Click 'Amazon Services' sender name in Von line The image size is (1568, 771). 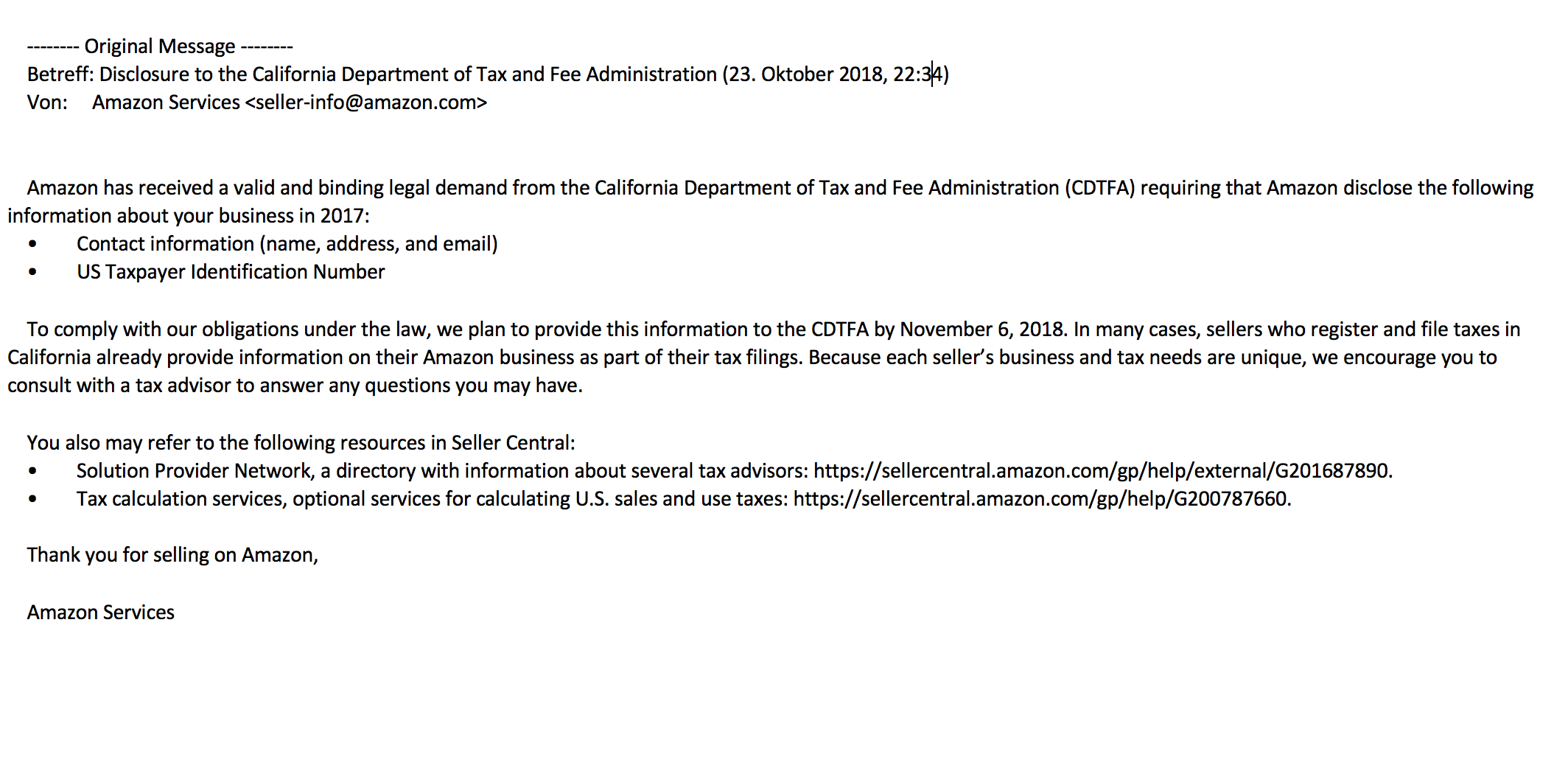pos(166,102)
